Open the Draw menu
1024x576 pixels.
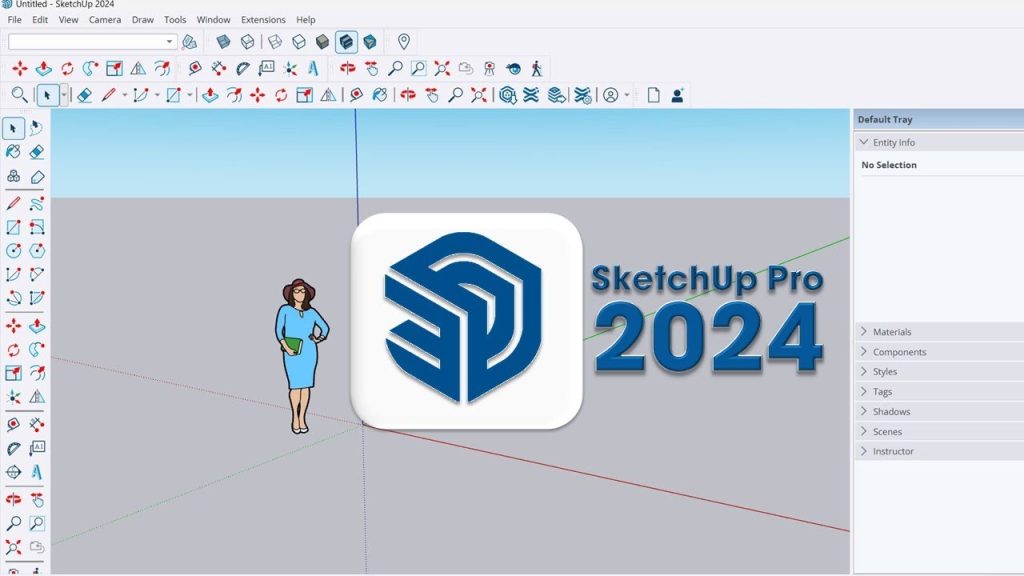click(142, 20)
